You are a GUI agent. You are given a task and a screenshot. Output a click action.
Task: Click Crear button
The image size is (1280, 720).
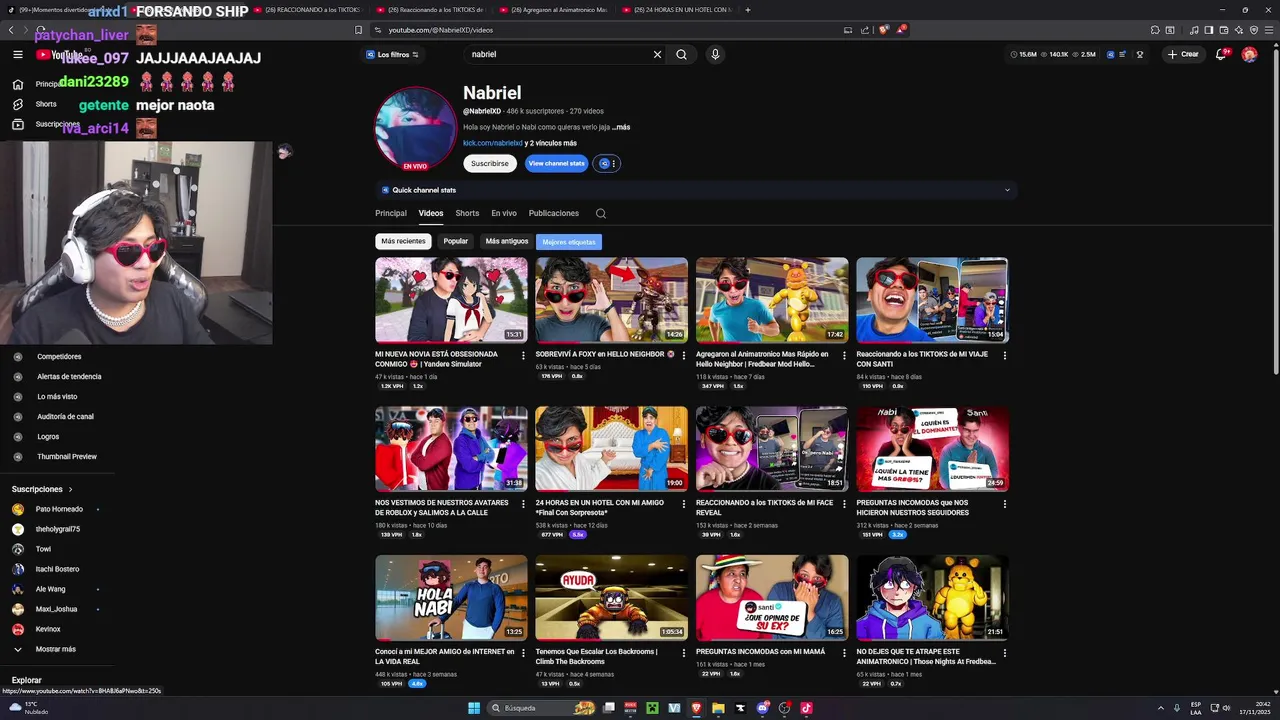pos(1183,54)
